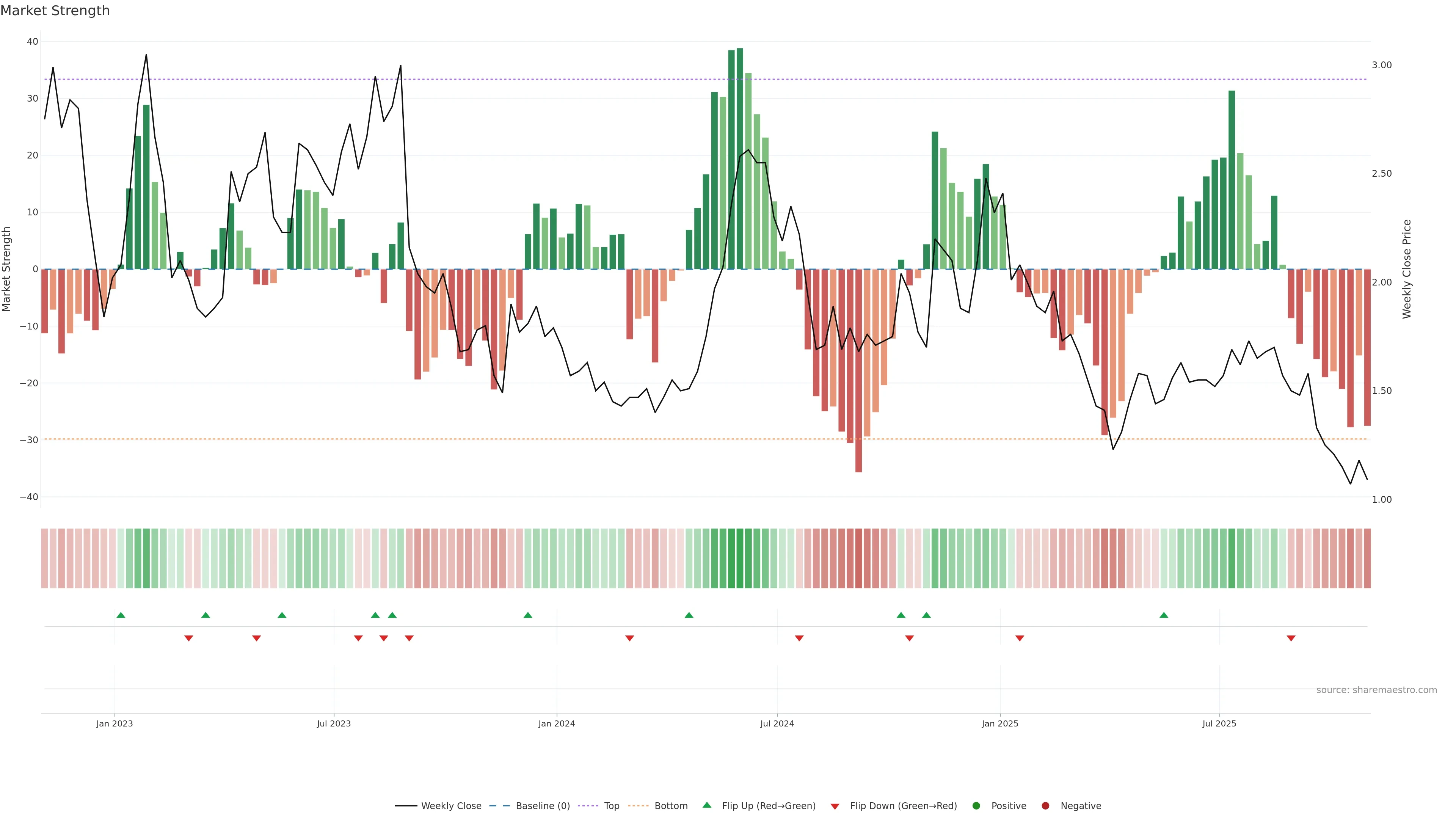This screenshot has width=1456, height=819.
Task: Click the green flip-up marker before Jul 2025
Action: coord(1164,615)
